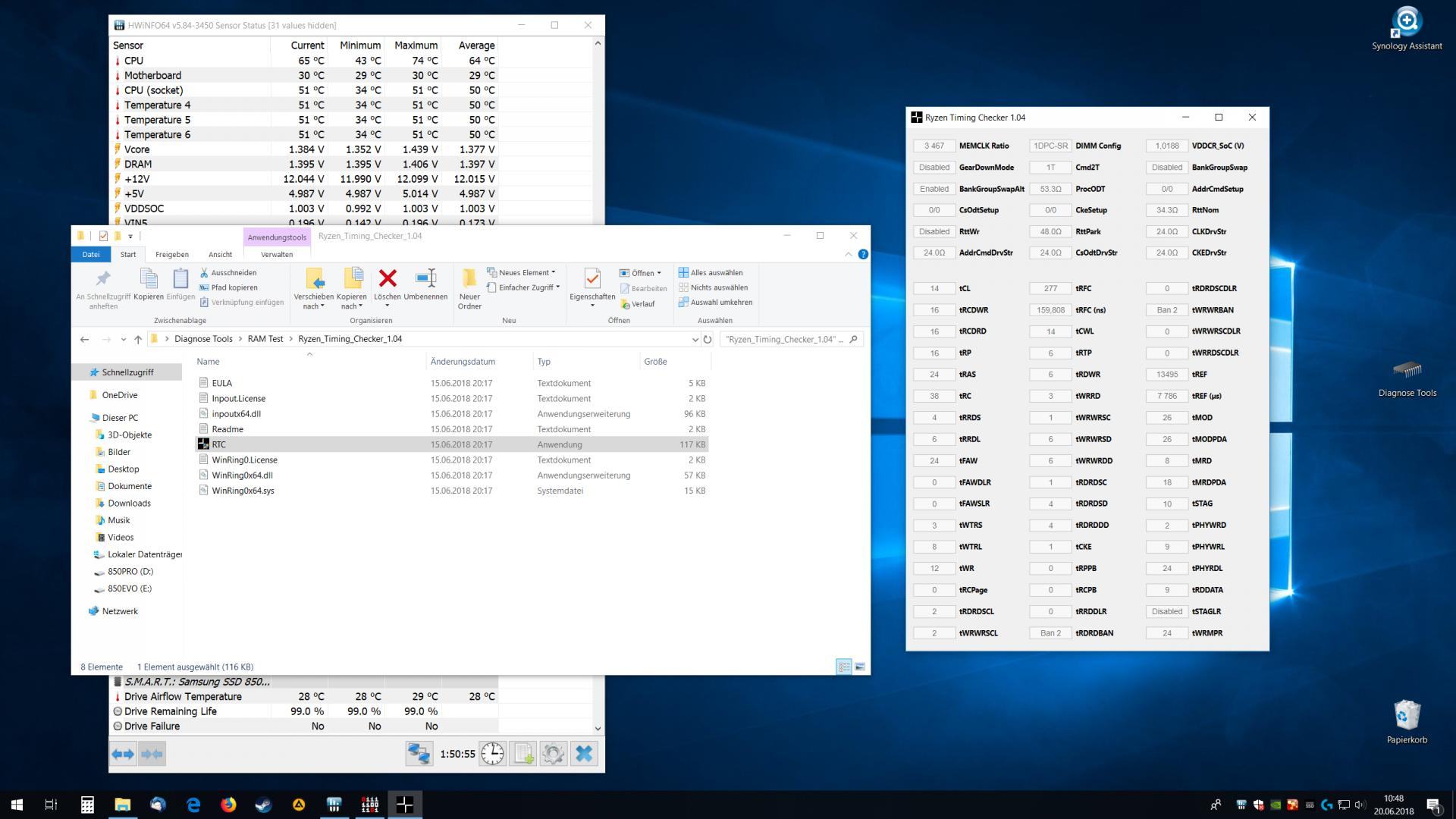Image resolution: width=1456 pixels, height=819 pixels.
Task: Click HWiNFO scrollbar down arrow
Action: (598, 728)
